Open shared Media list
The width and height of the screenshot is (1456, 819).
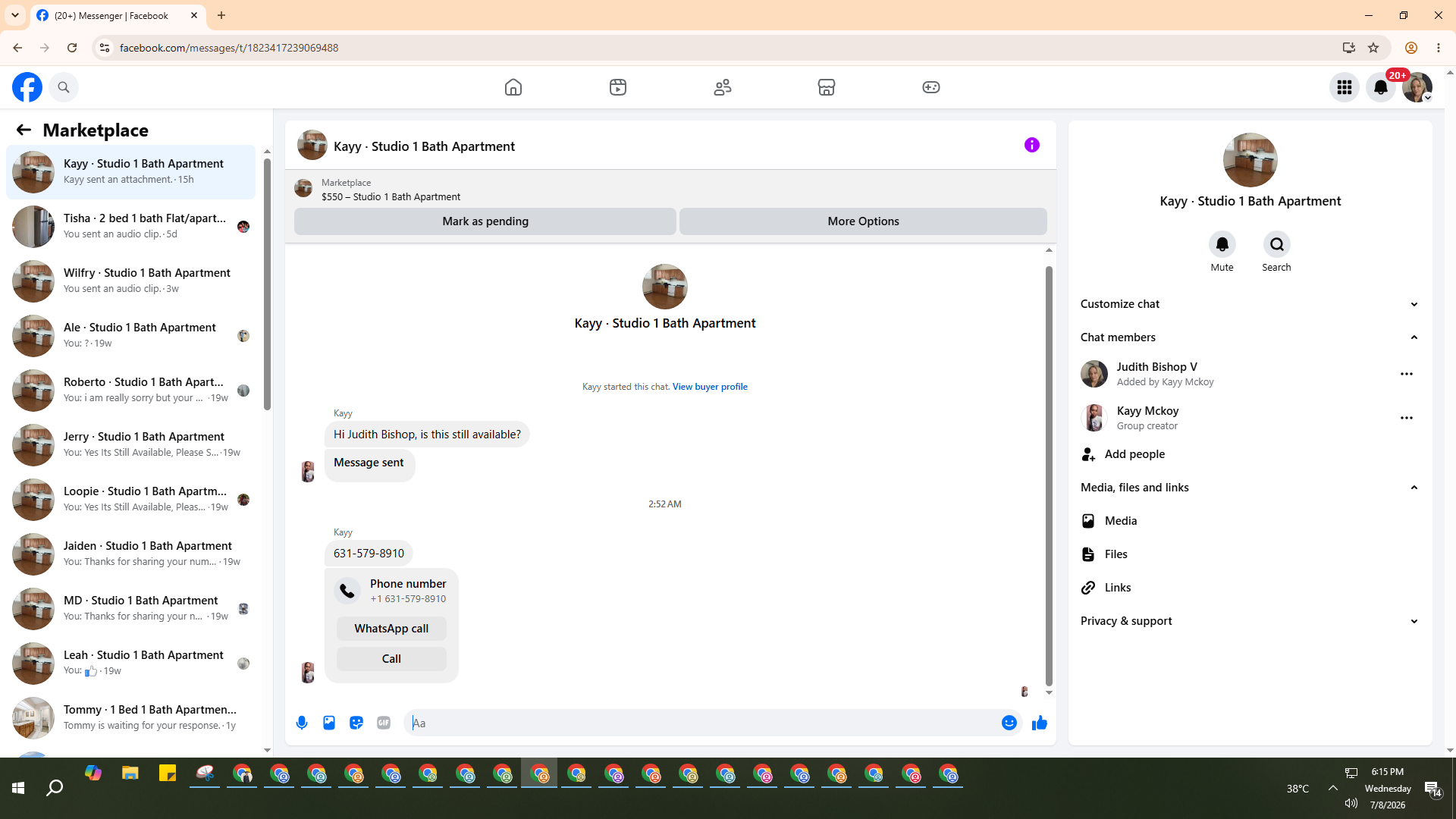[x=1250, y=521]
